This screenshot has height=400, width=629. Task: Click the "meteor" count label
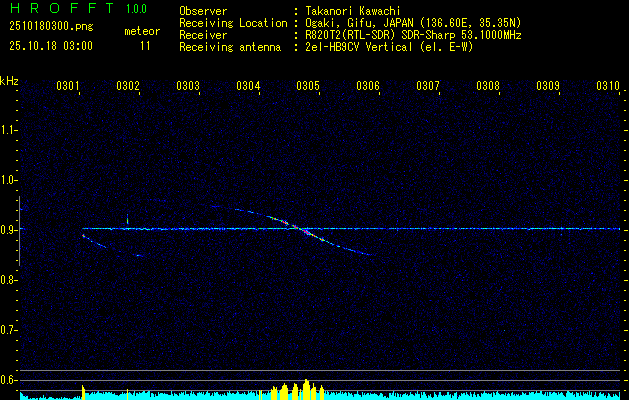pos(142,31)
